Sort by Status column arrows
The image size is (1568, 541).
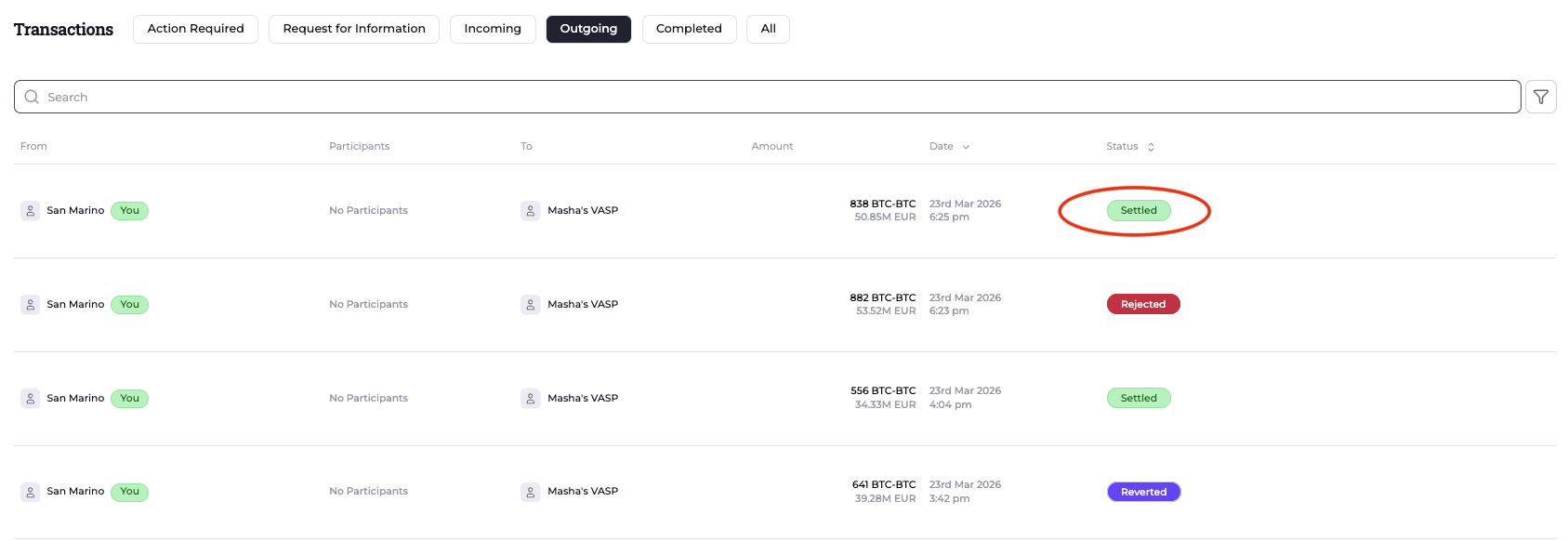[1151, 147]
